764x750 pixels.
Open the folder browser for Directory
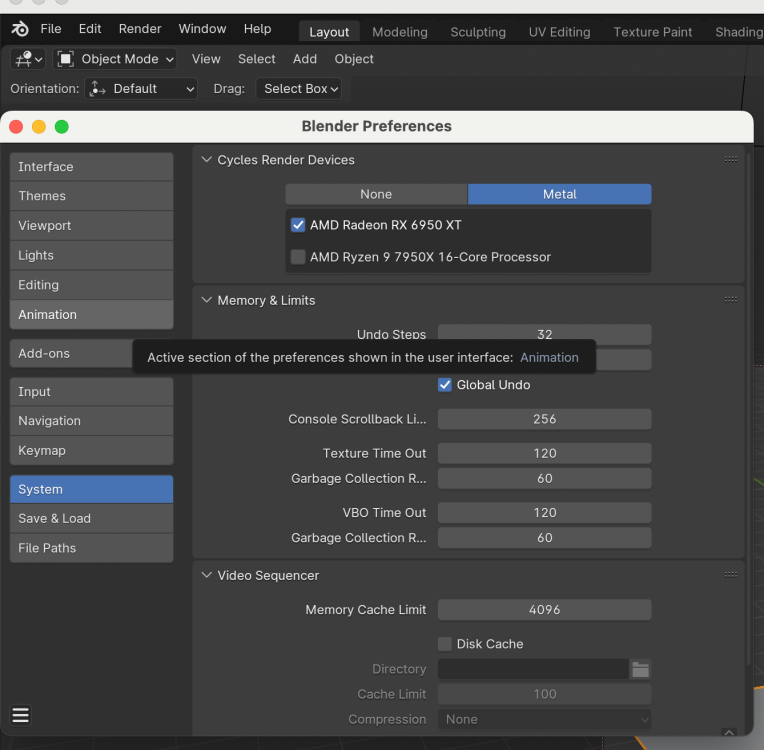click(640, 669)
